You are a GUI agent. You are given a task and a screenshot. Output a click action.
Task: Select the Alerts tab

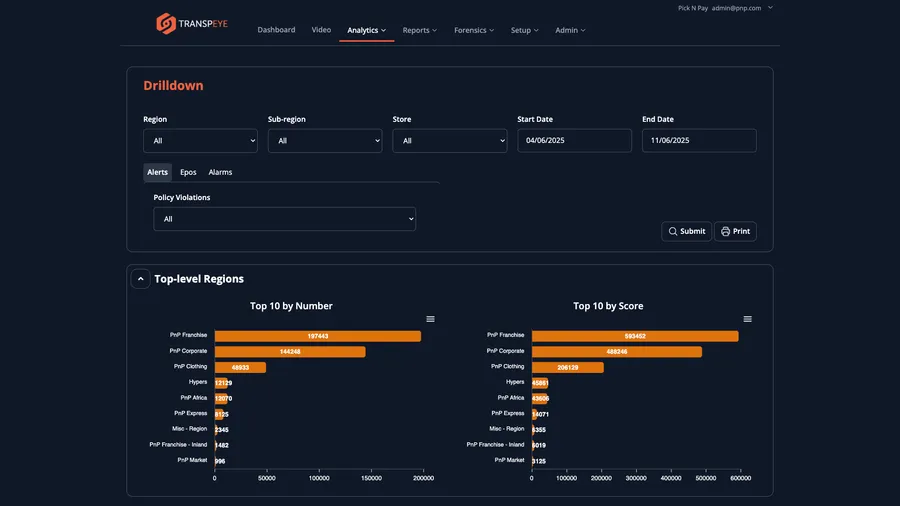pos(157,172)
